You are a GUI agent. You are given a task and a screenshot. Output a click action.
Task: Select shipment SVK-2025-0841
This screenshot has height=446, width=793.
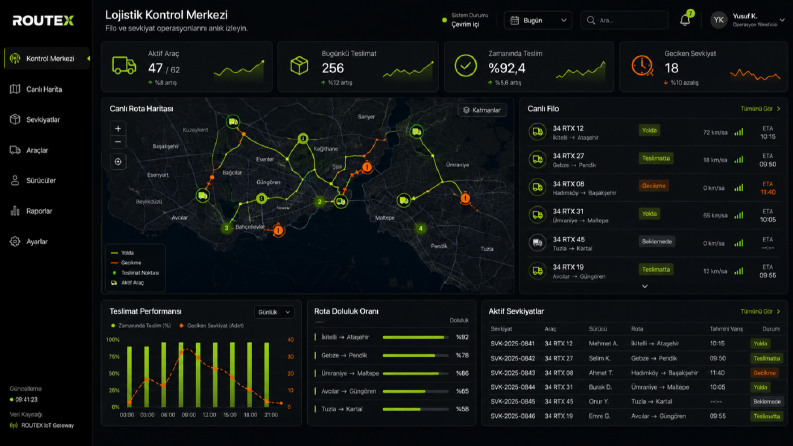[512, 343]
